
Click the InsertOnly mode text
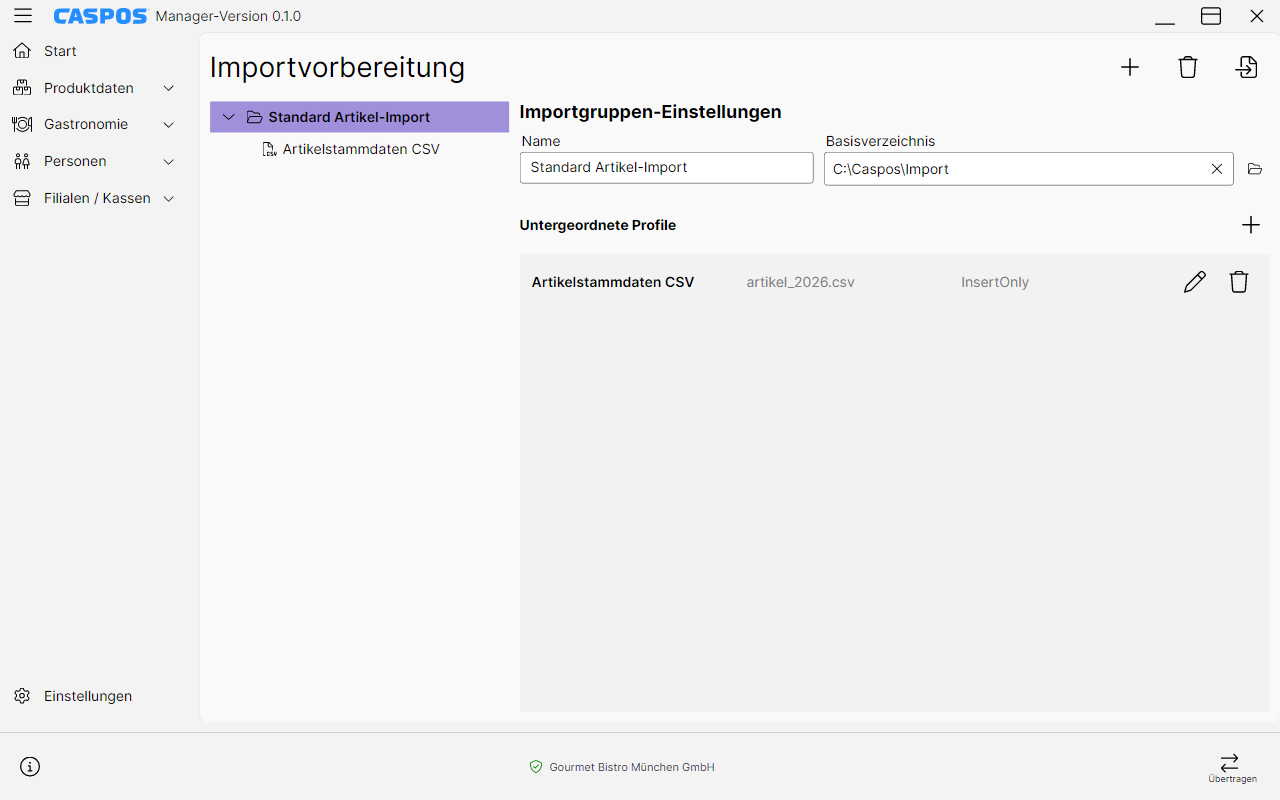coord(995,282)
